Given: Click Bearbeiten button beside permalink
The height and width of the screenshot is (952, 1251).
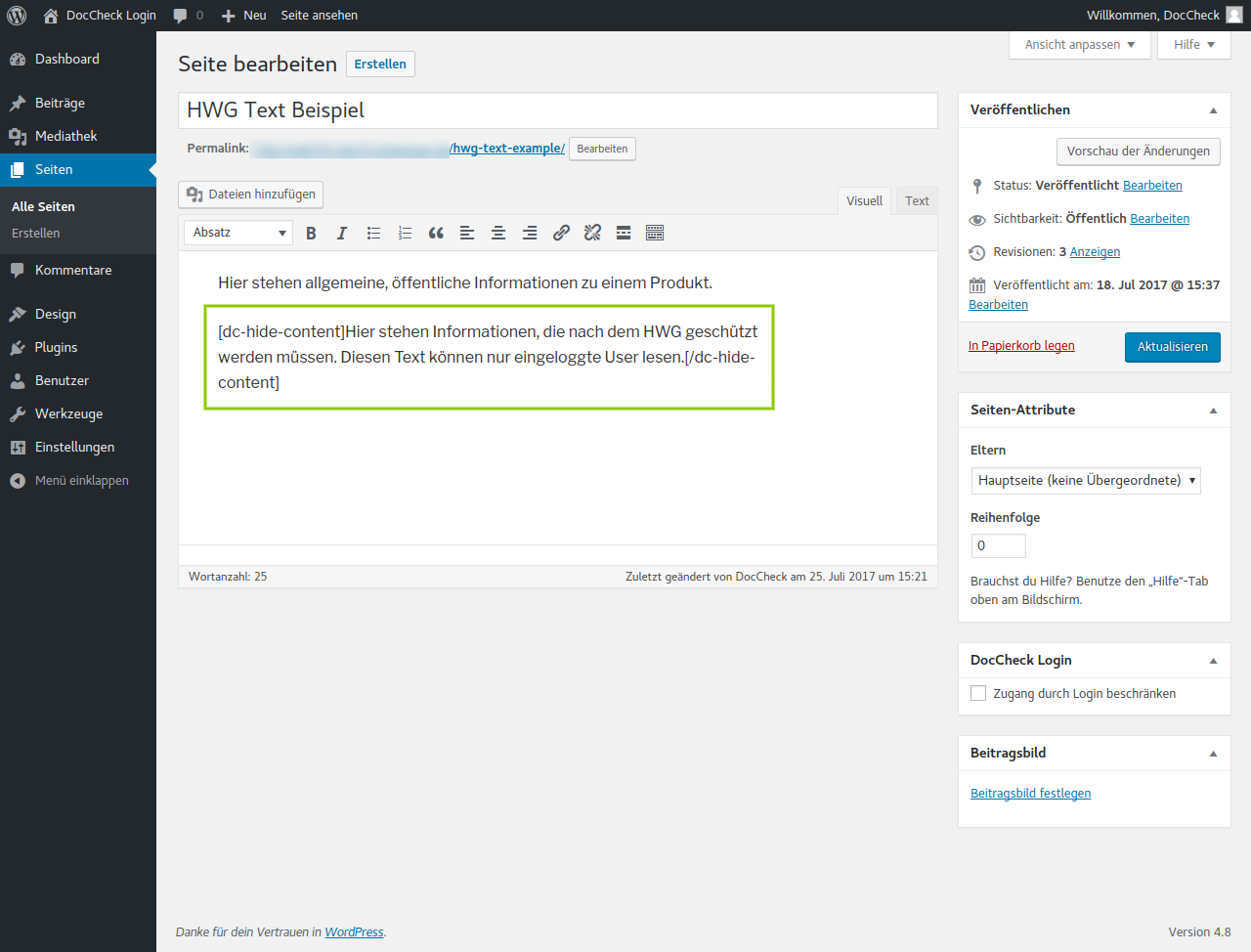Looking at the screenshot, I should (602, 149).
